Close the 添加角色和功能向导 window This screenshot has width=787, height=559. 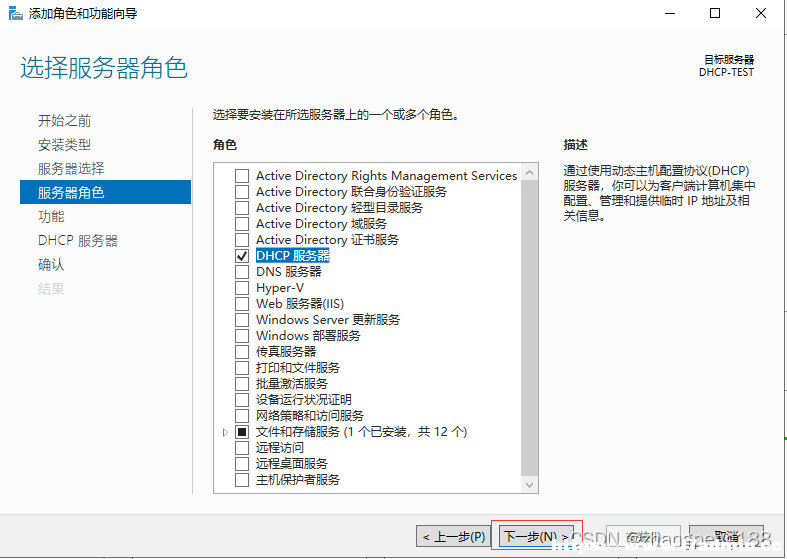coord(761,14)
